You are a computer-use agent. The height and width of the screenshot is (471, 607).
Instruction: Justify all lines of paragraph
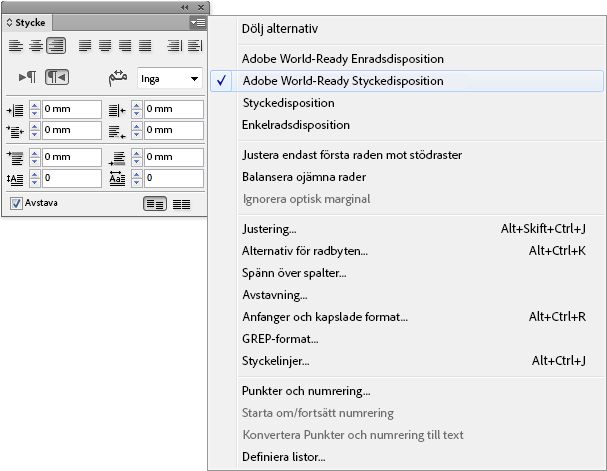[x=145, y=46]
